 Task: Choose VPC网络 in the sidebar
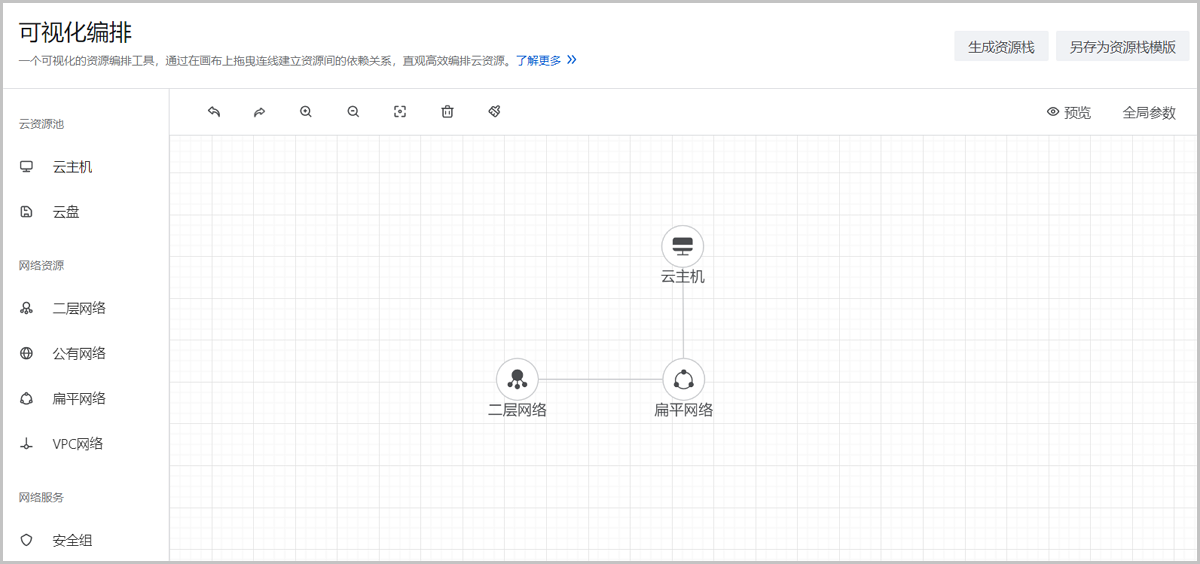(x=77, y=444)
